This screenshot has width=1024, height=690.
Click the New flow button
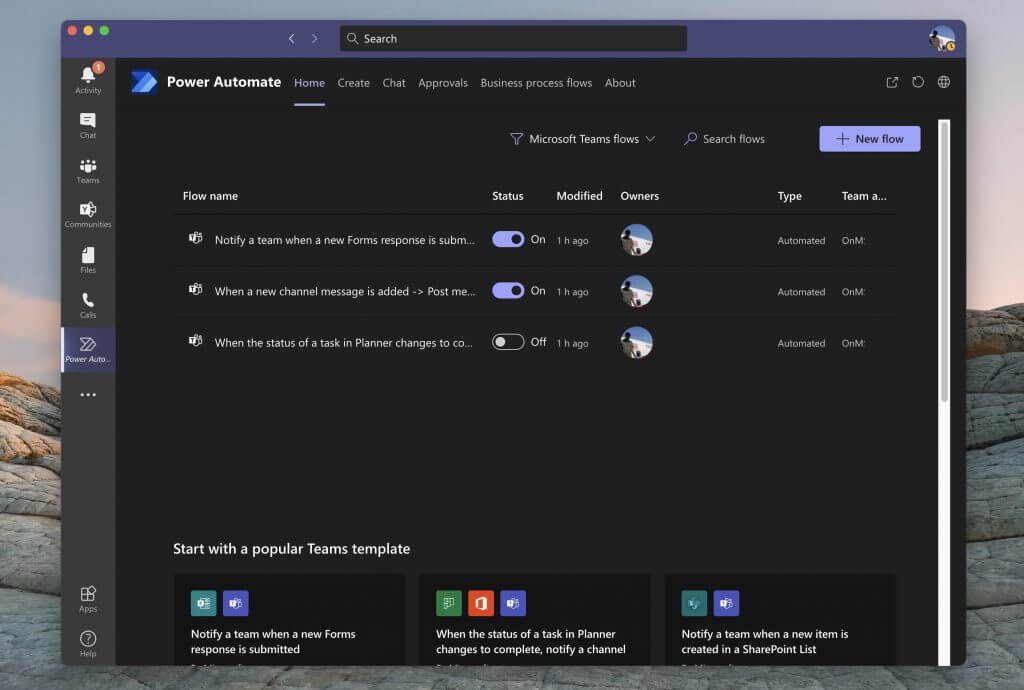(869, 138)
